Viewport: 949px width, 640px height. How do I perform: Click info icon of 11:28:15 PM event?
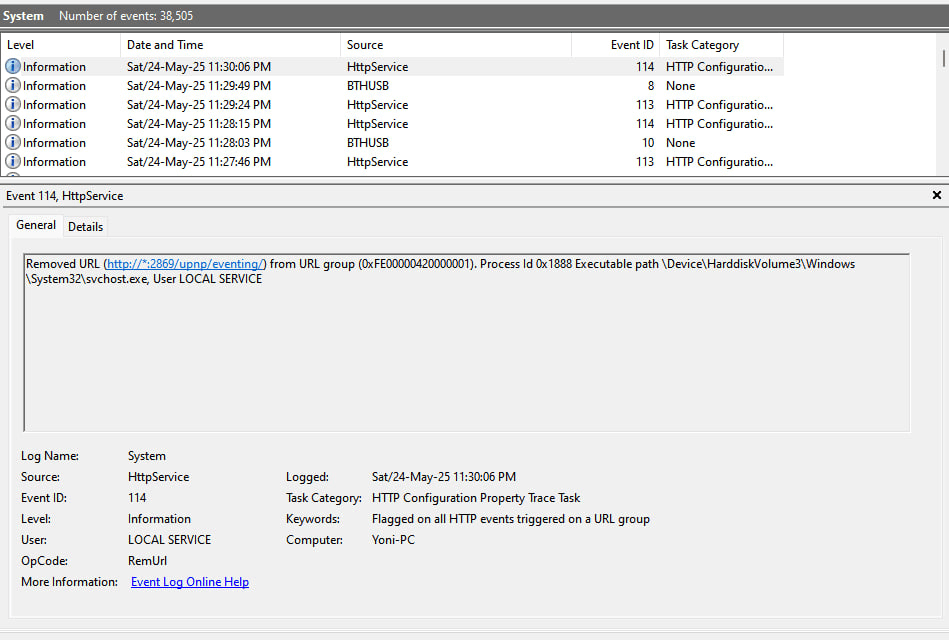tap(13, 123)
